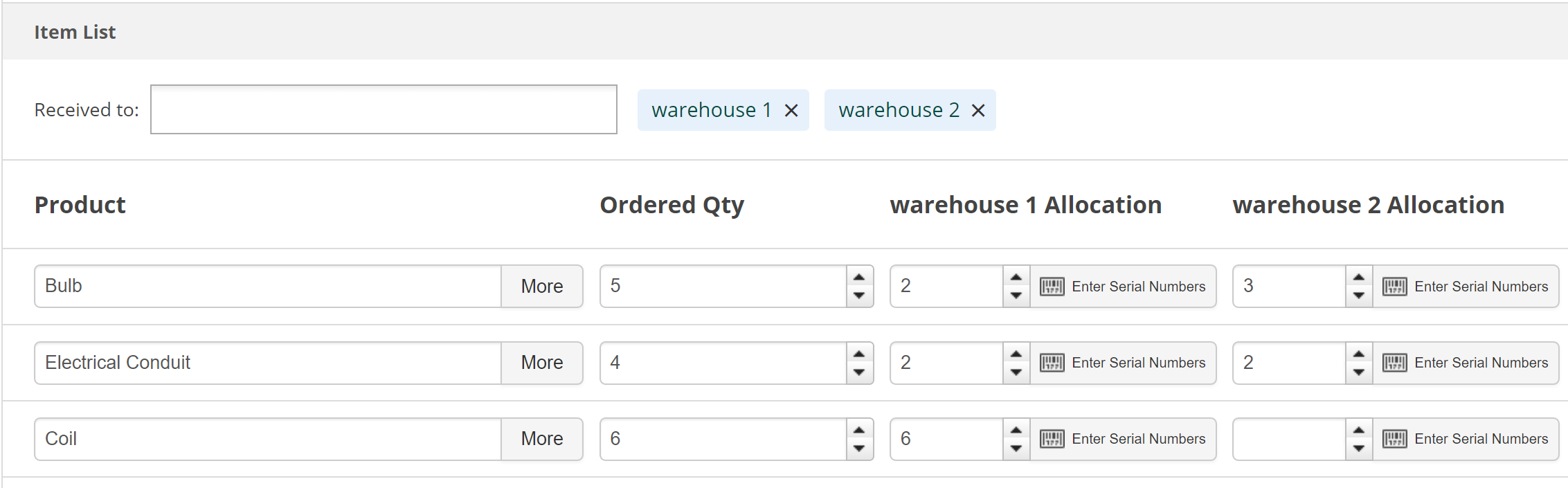This screenshot has width=1568, height=488.
Task: Increase Electrical Conduit warehouse 2 allocation up arrow
Action: click(1359, 354)
